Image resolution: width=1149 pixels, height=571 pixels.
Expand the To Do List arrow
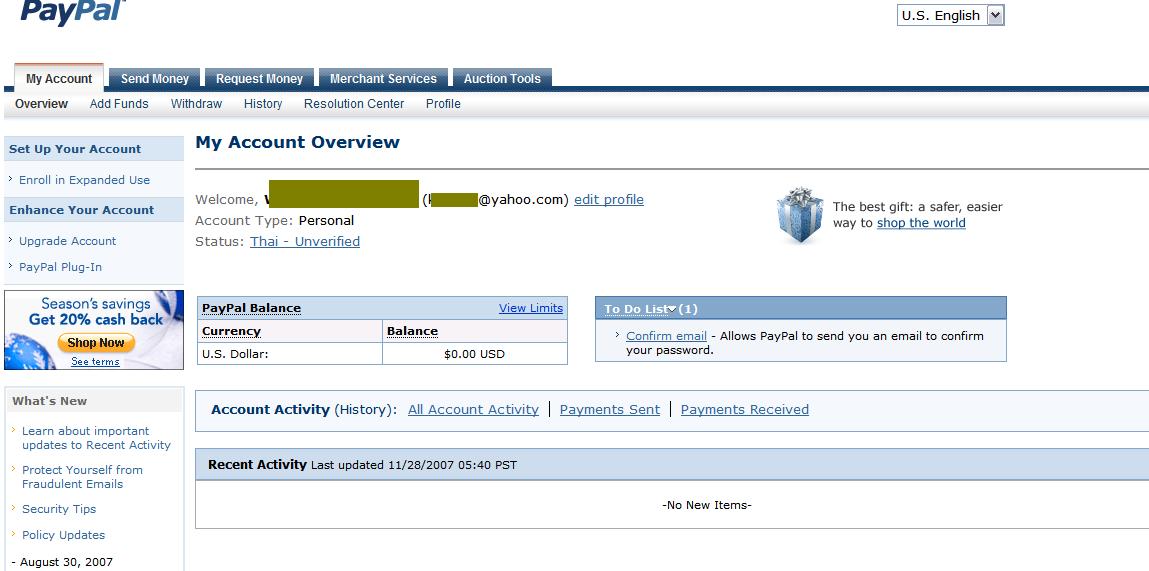point(671,309)
